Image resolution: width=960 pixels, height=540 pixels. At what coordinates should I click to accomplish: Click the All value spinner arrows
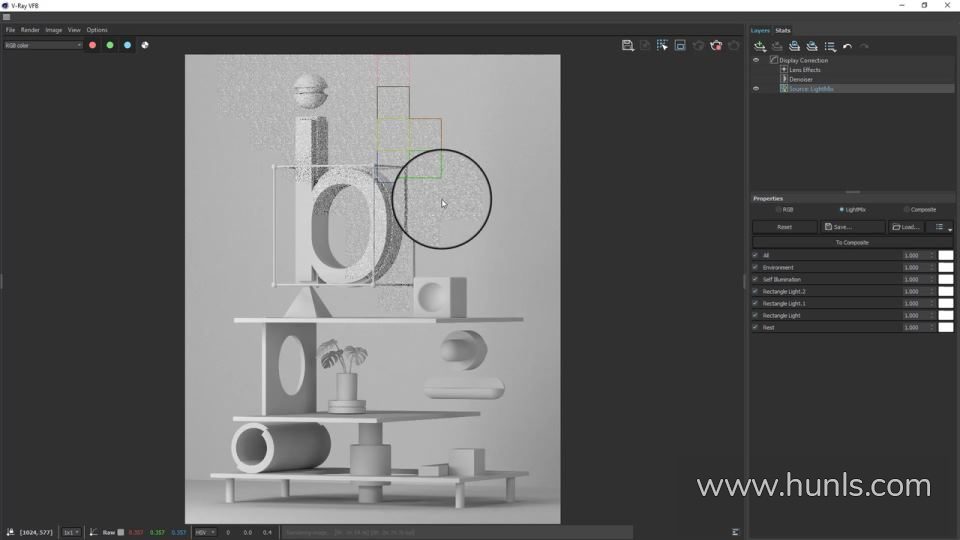(932, 255)
